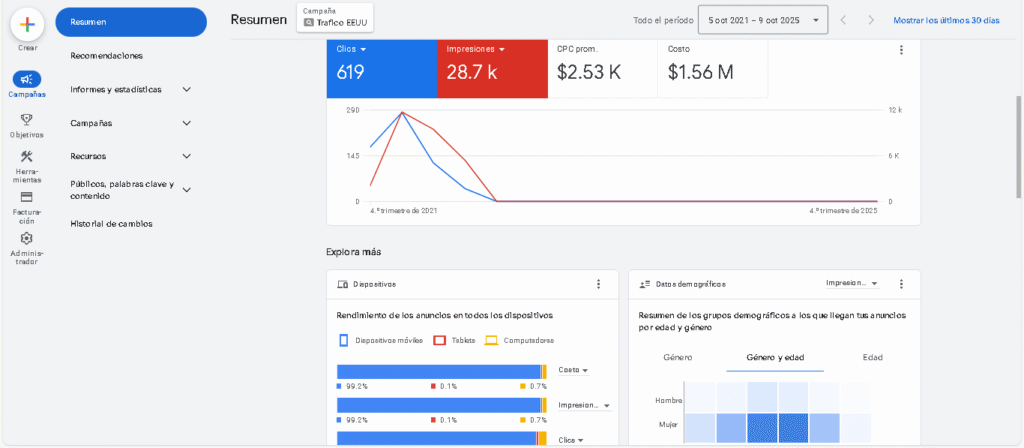This screenshot has width=1024, height=448.
Task: Open Administrador gear icon
Action: tap(27, 238)
